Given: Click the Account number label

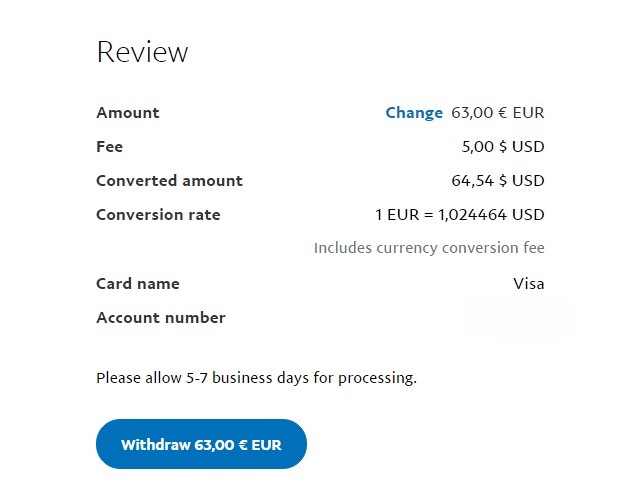Looking at the screenshot, I should (161, 318).
